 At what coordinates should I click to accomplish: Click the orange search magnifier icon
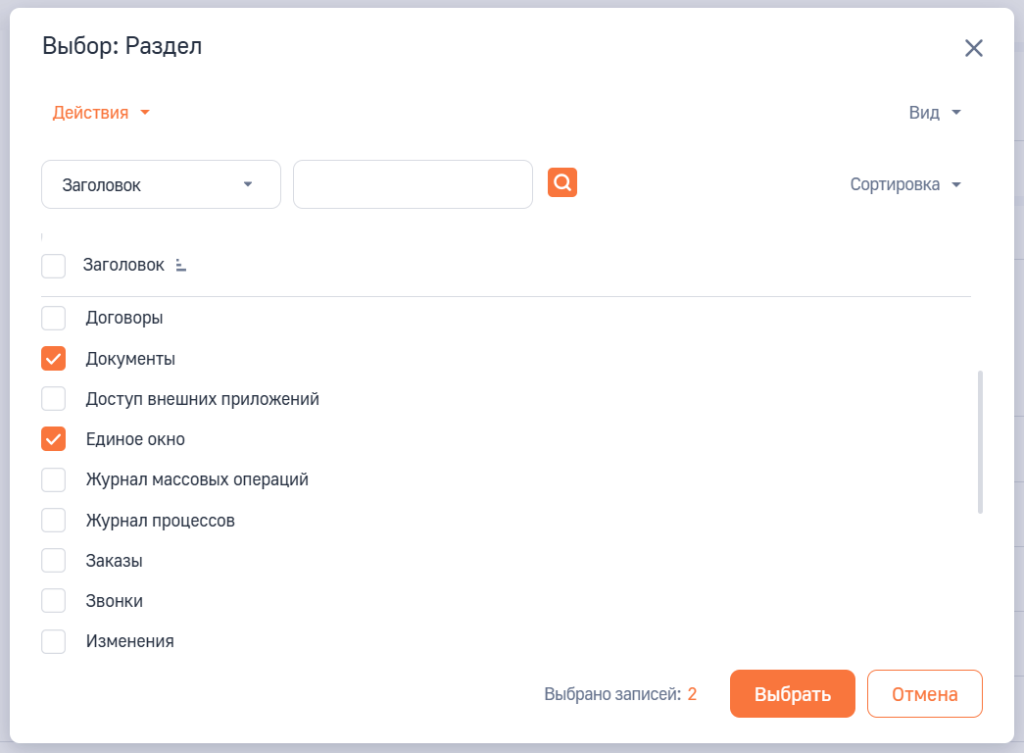click(562, 182)
